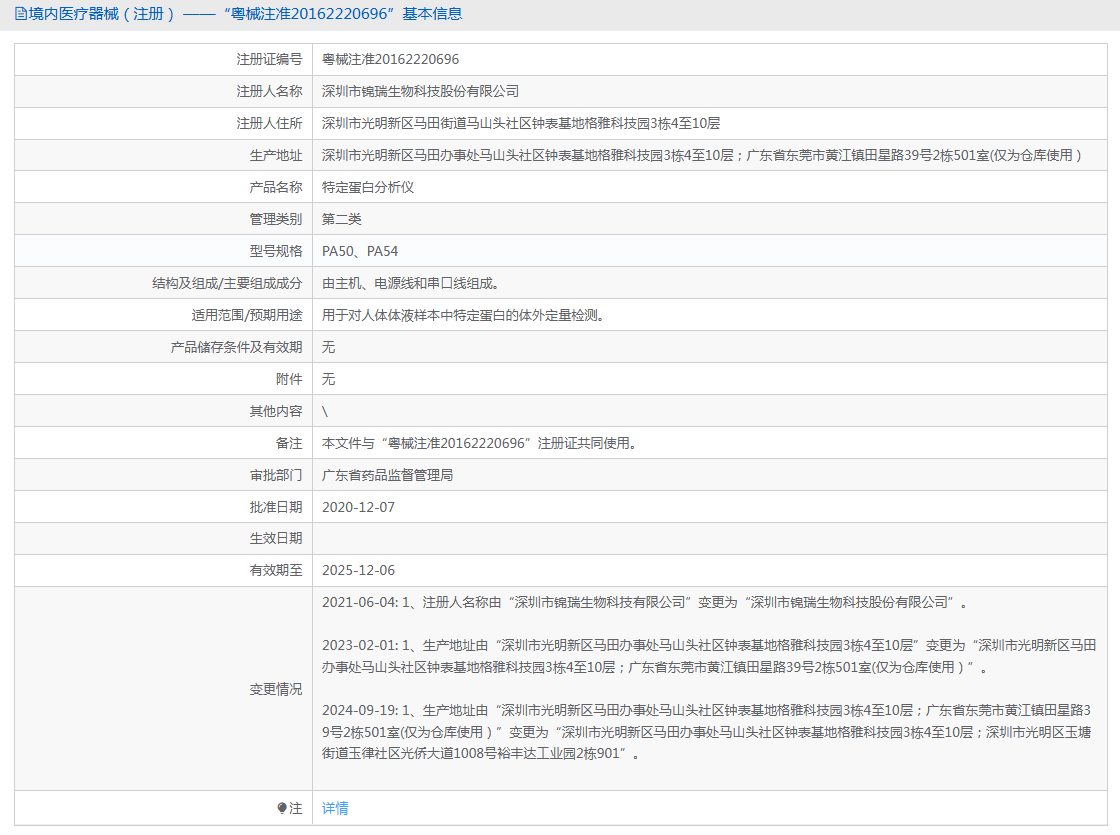Image resolution: width=1120 pixels, height=835 pixels.
Task: Click the 产品名称 label
Action: click(x=276, y=187)
